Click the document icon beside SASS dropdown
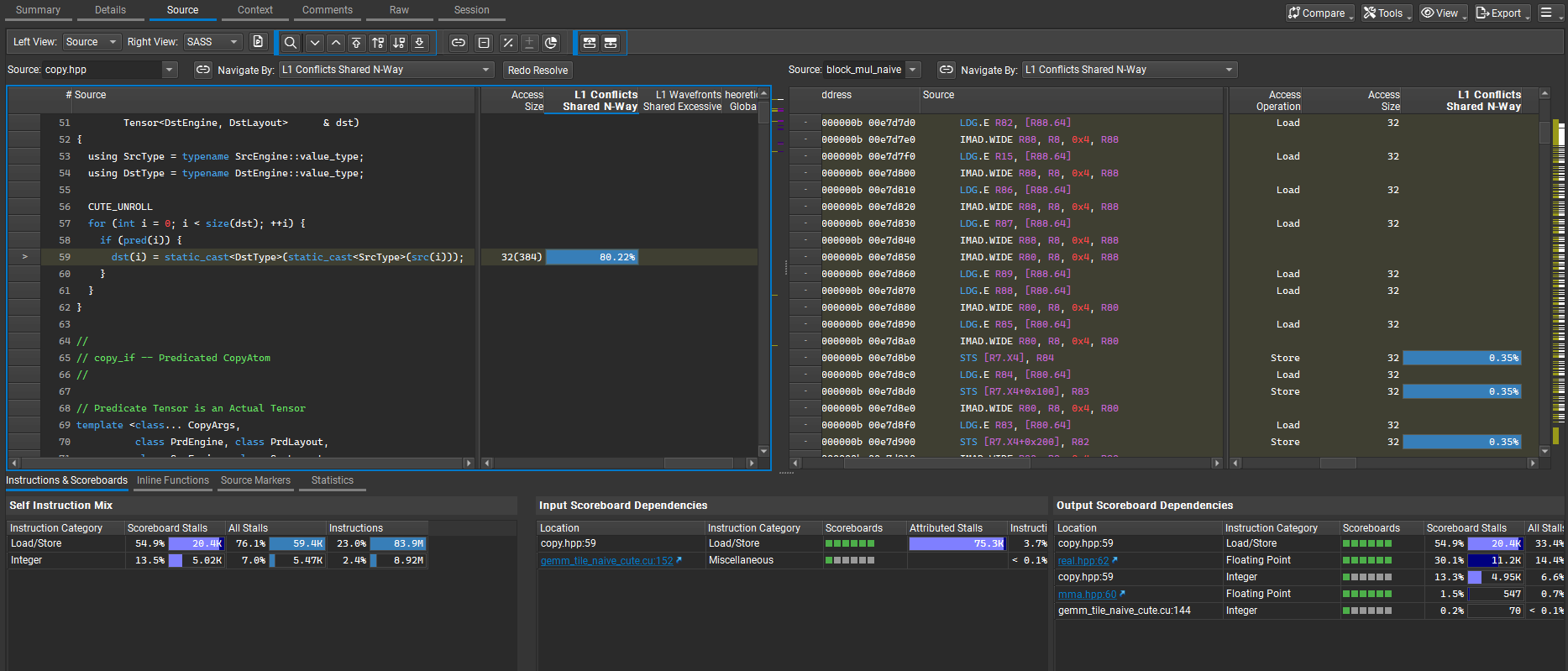This screenshot has height=671, width=1568. pos(258,42)
